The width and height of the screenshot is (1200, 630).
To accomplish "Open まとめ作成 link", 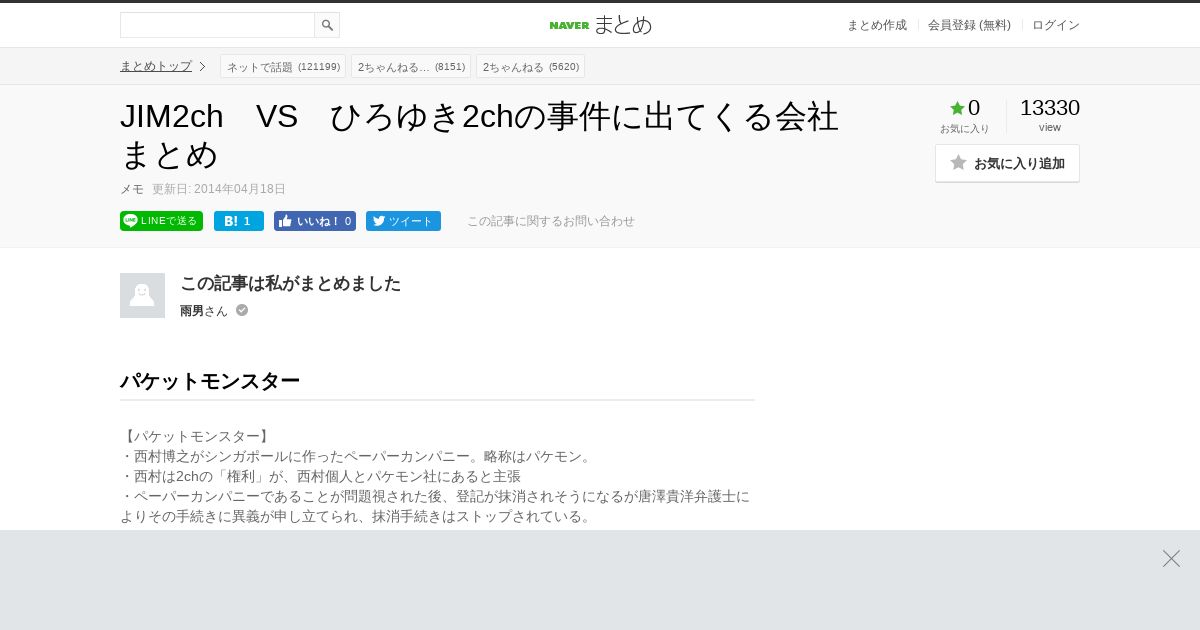I will [x=877, y=25].
